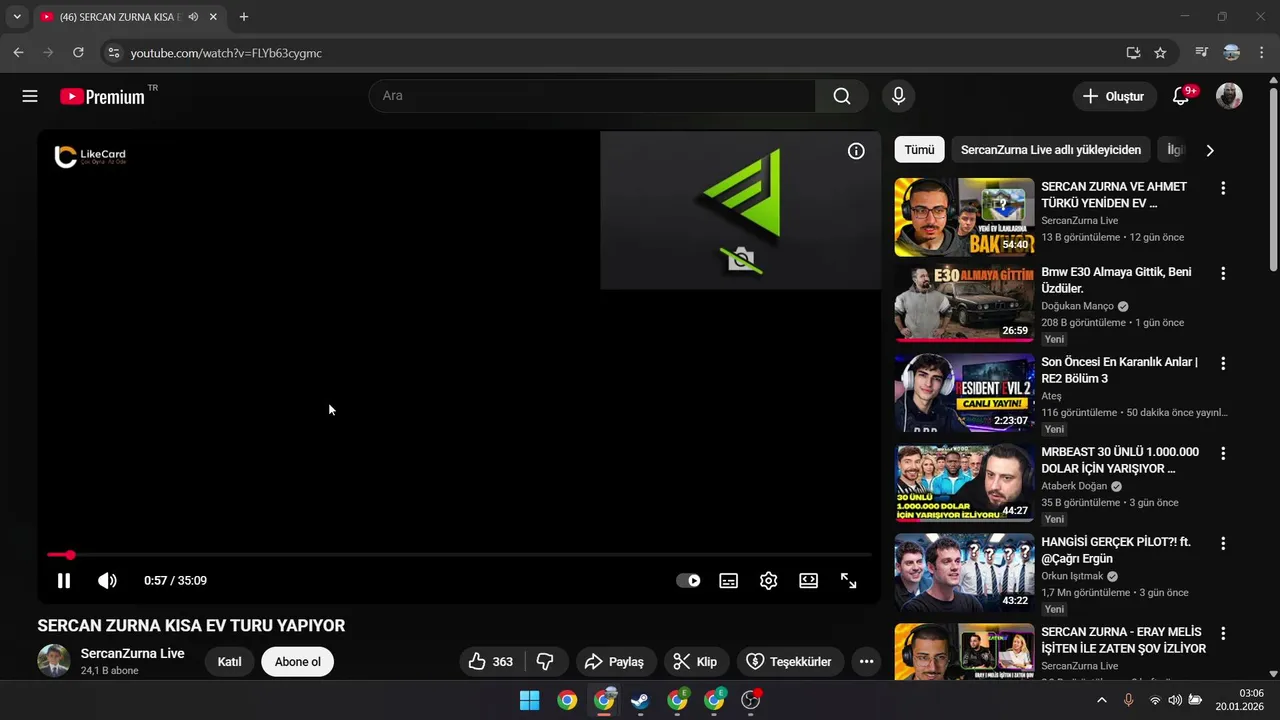Viewport: 1280px width, 720px height.
Task: Select SercanZurna Live adlı yükleyiciden chip
Action: (1051, 150)
